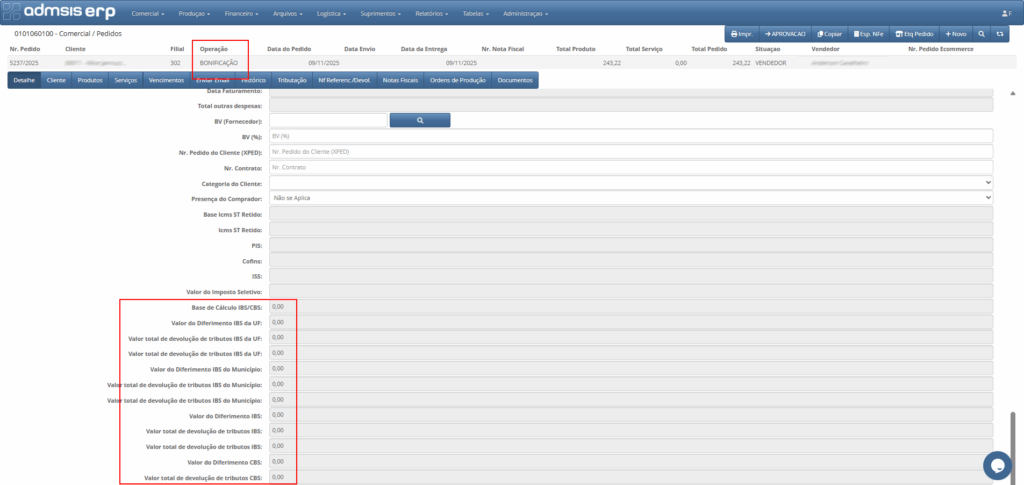This screenshot has width=1024, height=485.
Task: Open Etq Pedido label button
Action: (914, 33)
